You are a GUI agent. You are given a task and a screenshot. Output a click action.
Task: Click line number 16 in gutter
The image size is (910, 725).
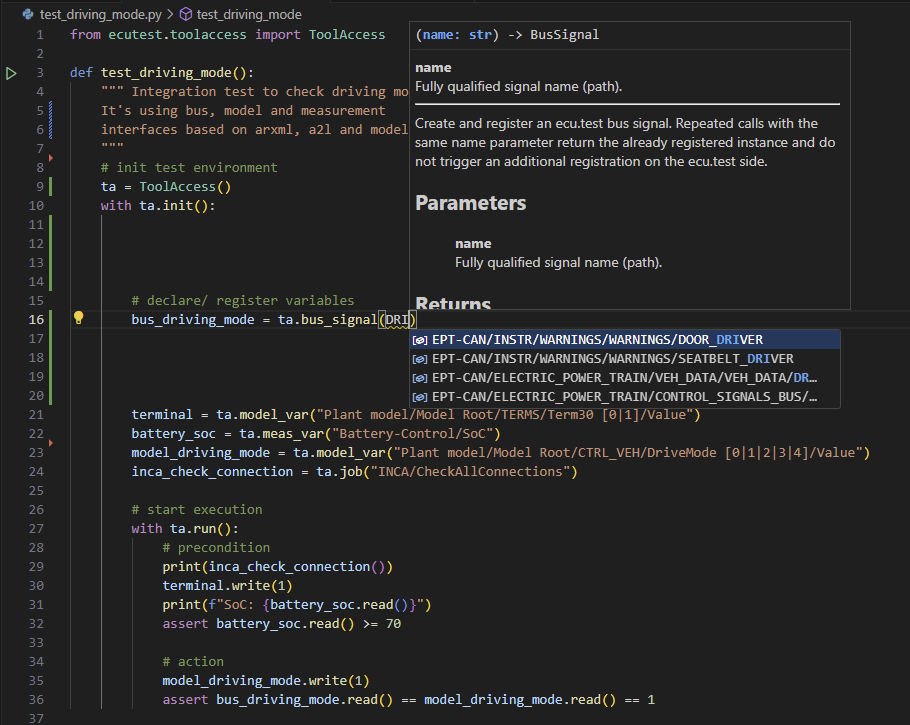[x=36, y=319]
